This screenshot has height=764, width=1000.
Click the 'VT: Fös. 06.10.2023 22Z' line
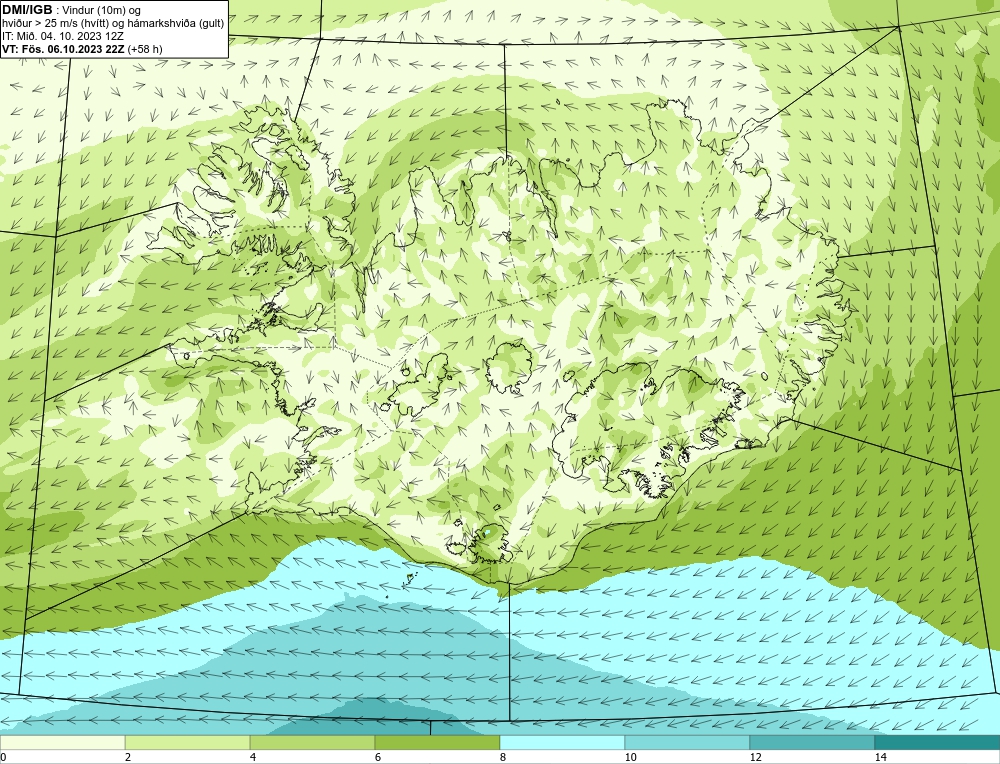(64, 48)
